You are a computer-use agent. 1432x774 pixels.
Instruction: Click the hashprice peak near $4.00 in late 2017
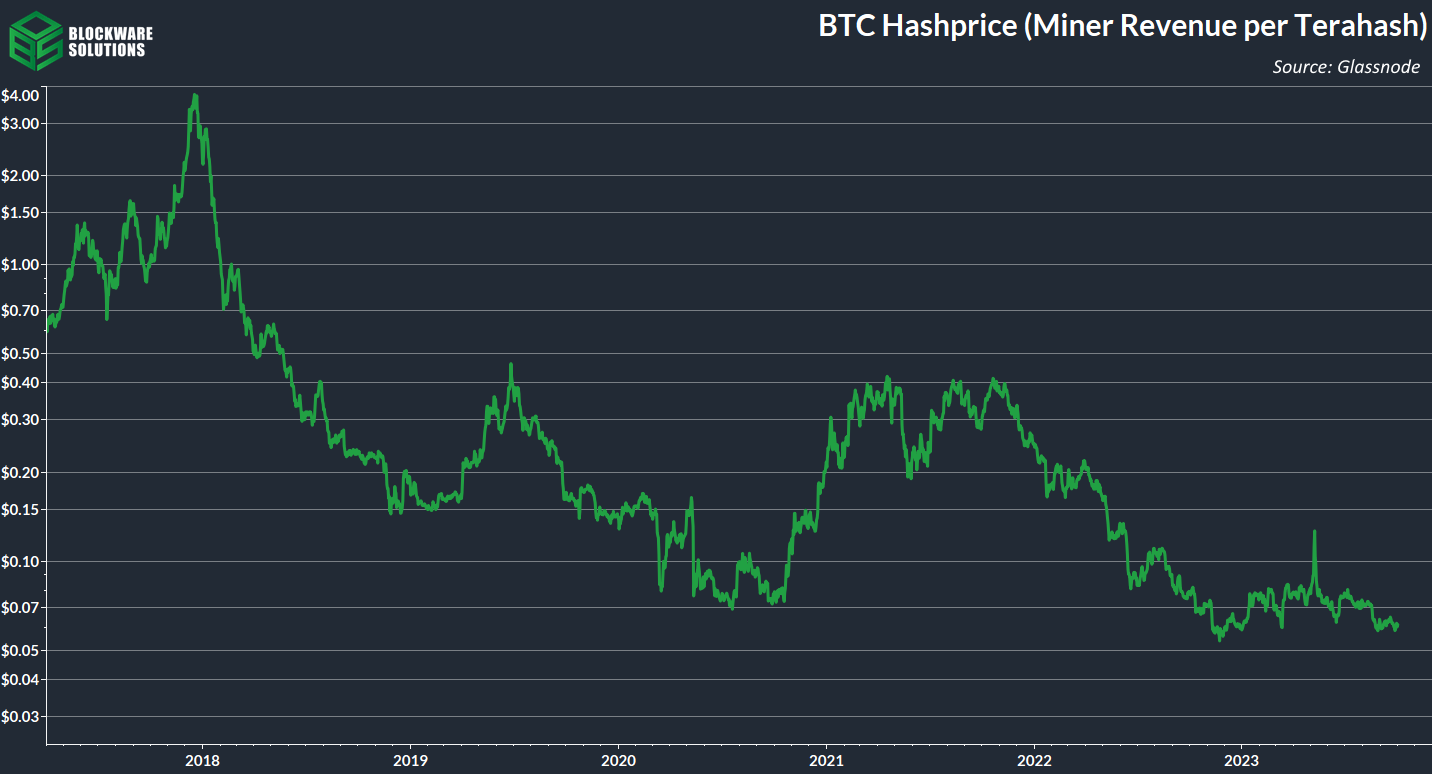[x=195, y=96]
